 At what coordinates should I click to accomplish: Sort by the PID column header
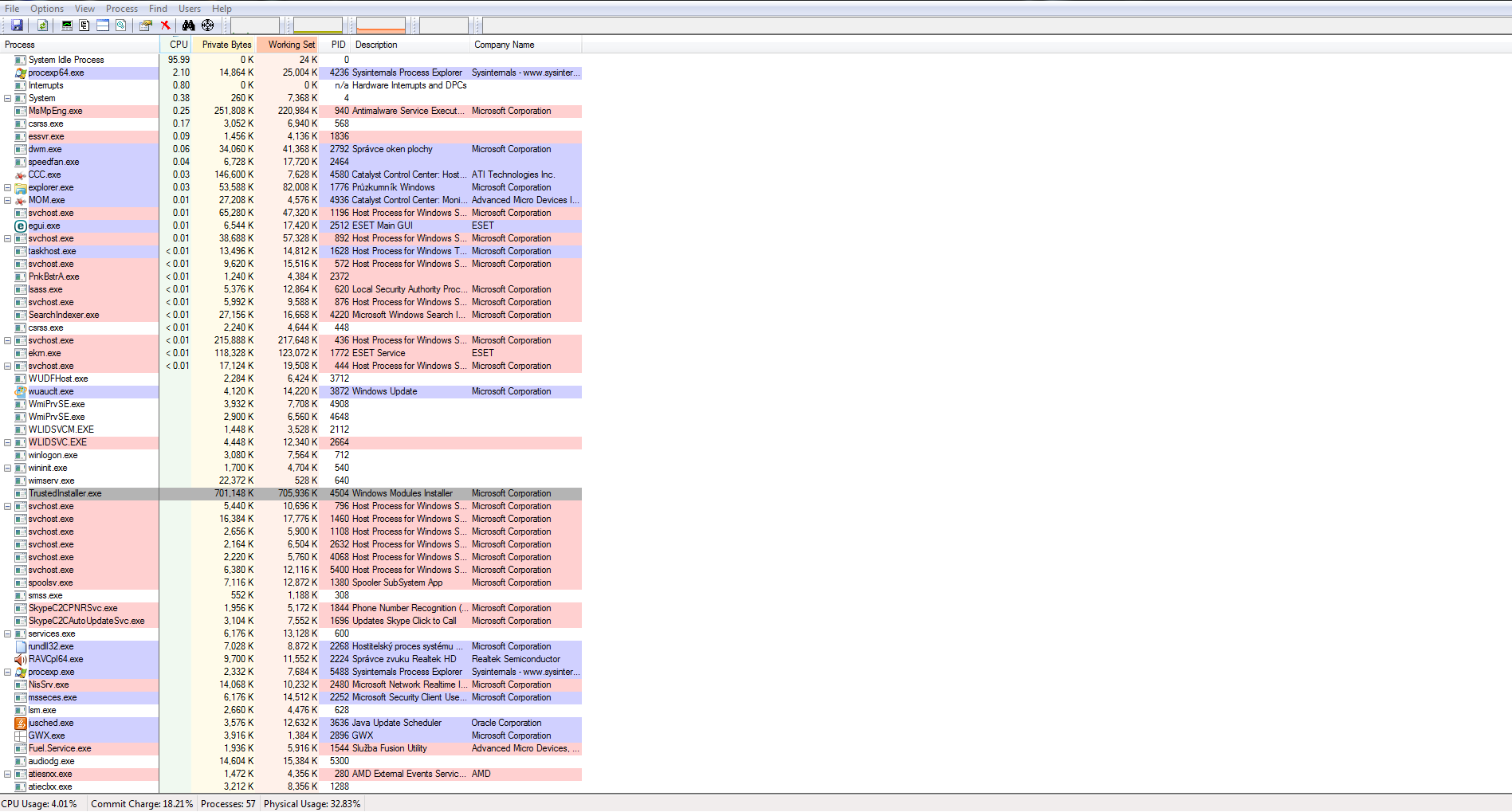click(336, 45)
